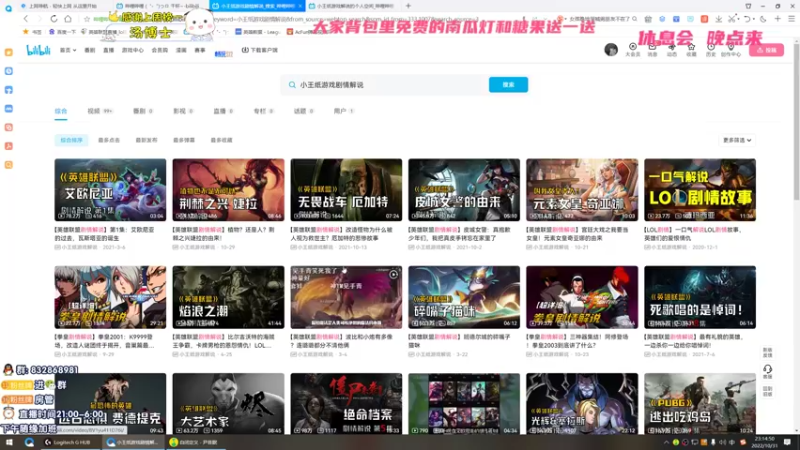Switch to the 个人空间 browser tab
This screenshot has height=450, width=800.
tap(352, 6)
